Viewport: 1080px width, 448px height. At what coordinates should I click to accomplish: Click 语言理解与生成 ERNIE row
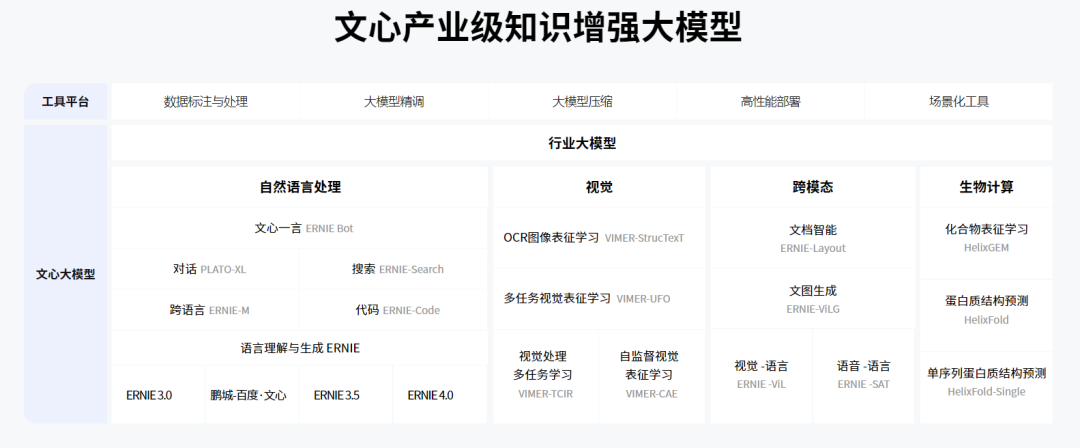pos(300,348)
